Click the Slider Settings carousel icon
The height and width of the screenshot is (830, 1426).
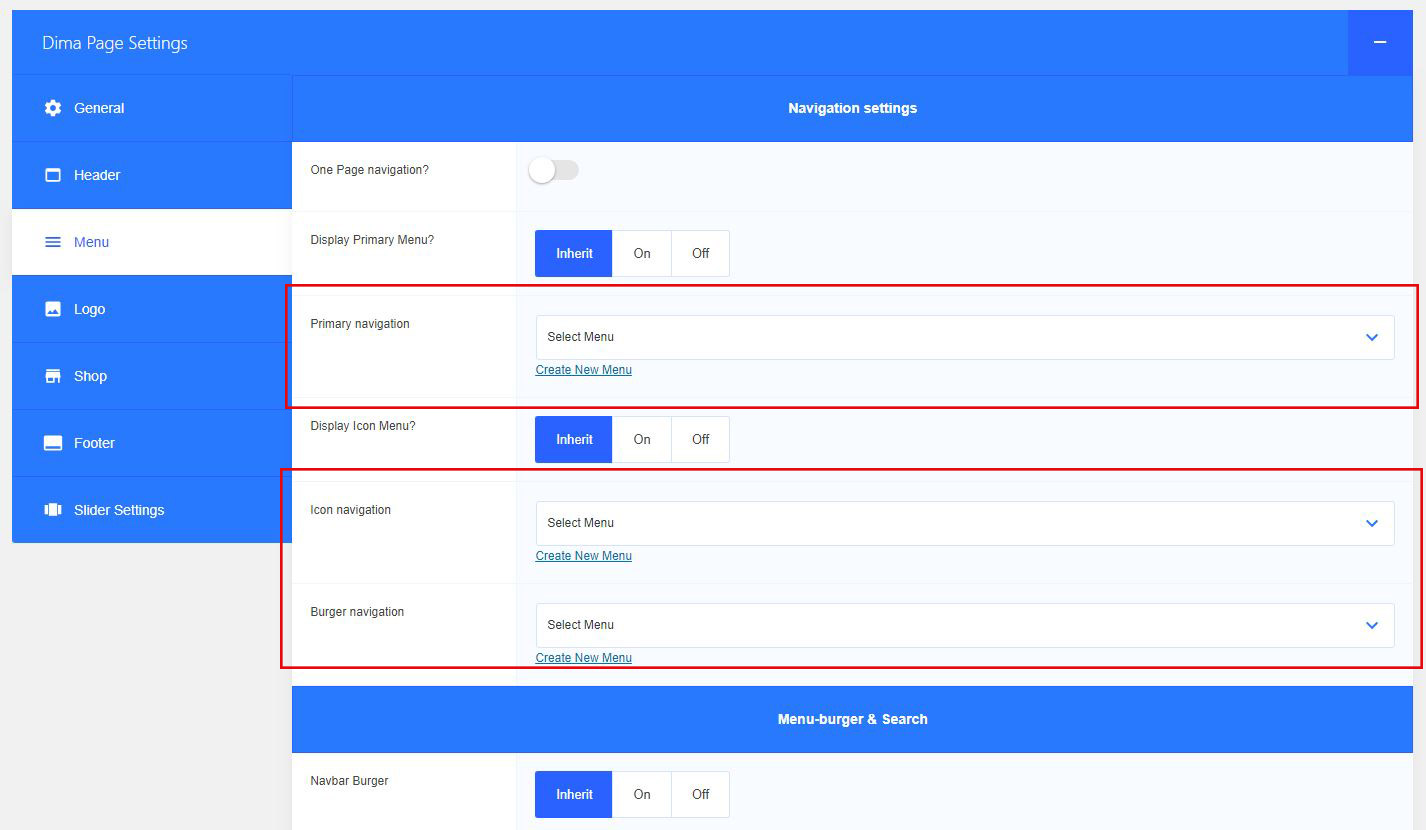coord(53,510)
